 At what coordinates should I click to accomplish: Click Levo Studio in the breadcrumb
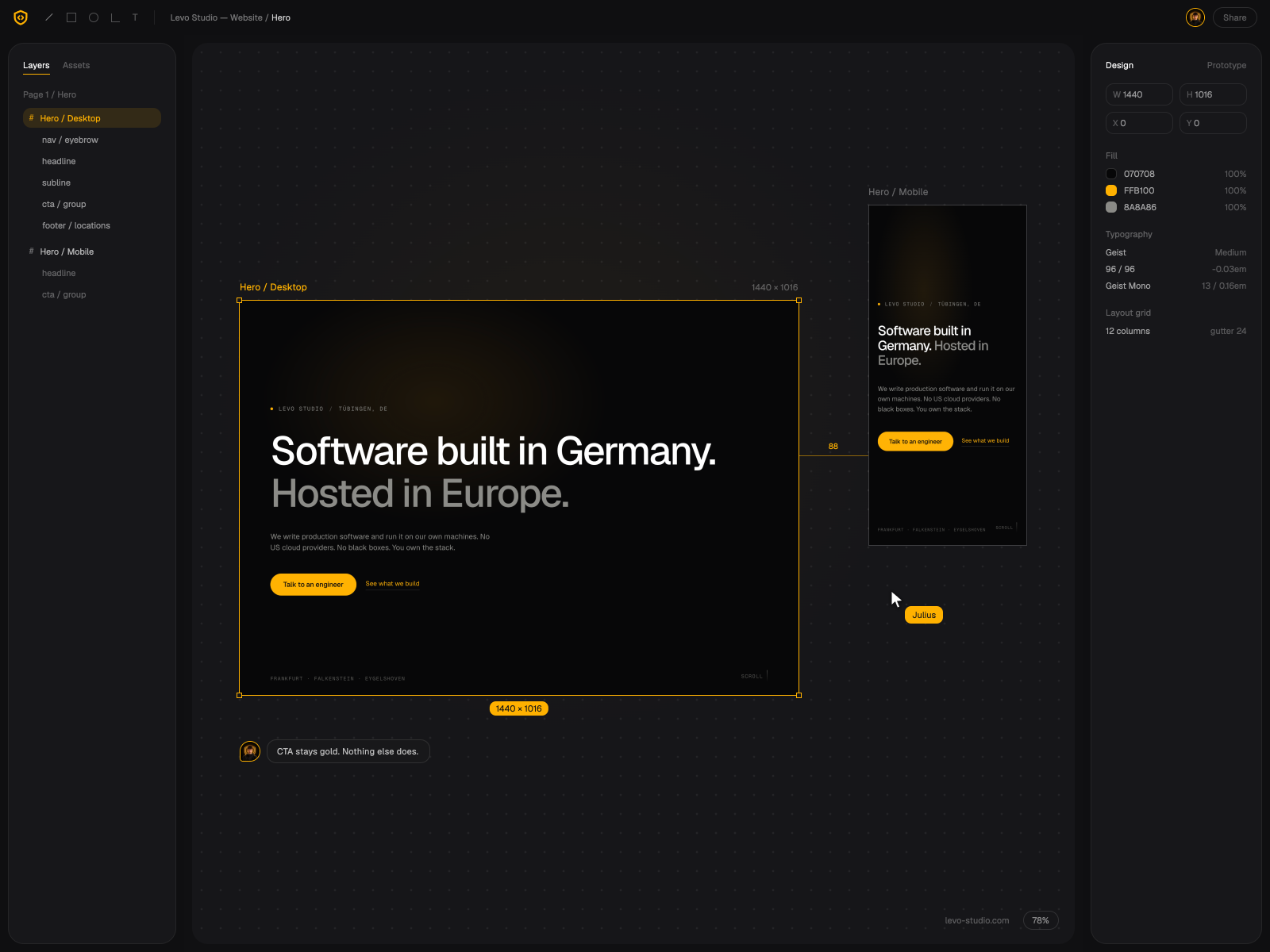coord(194,17)
